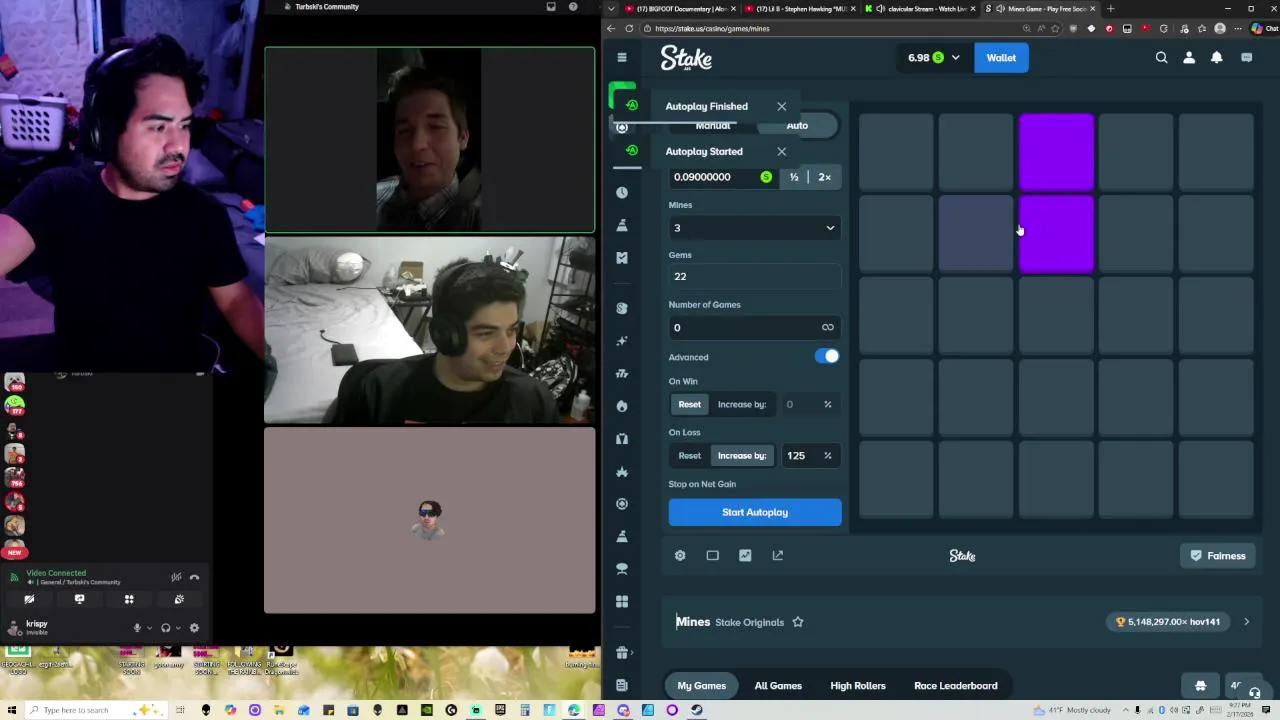Dismiss the Autoplay Started notification

pos(782,152)
